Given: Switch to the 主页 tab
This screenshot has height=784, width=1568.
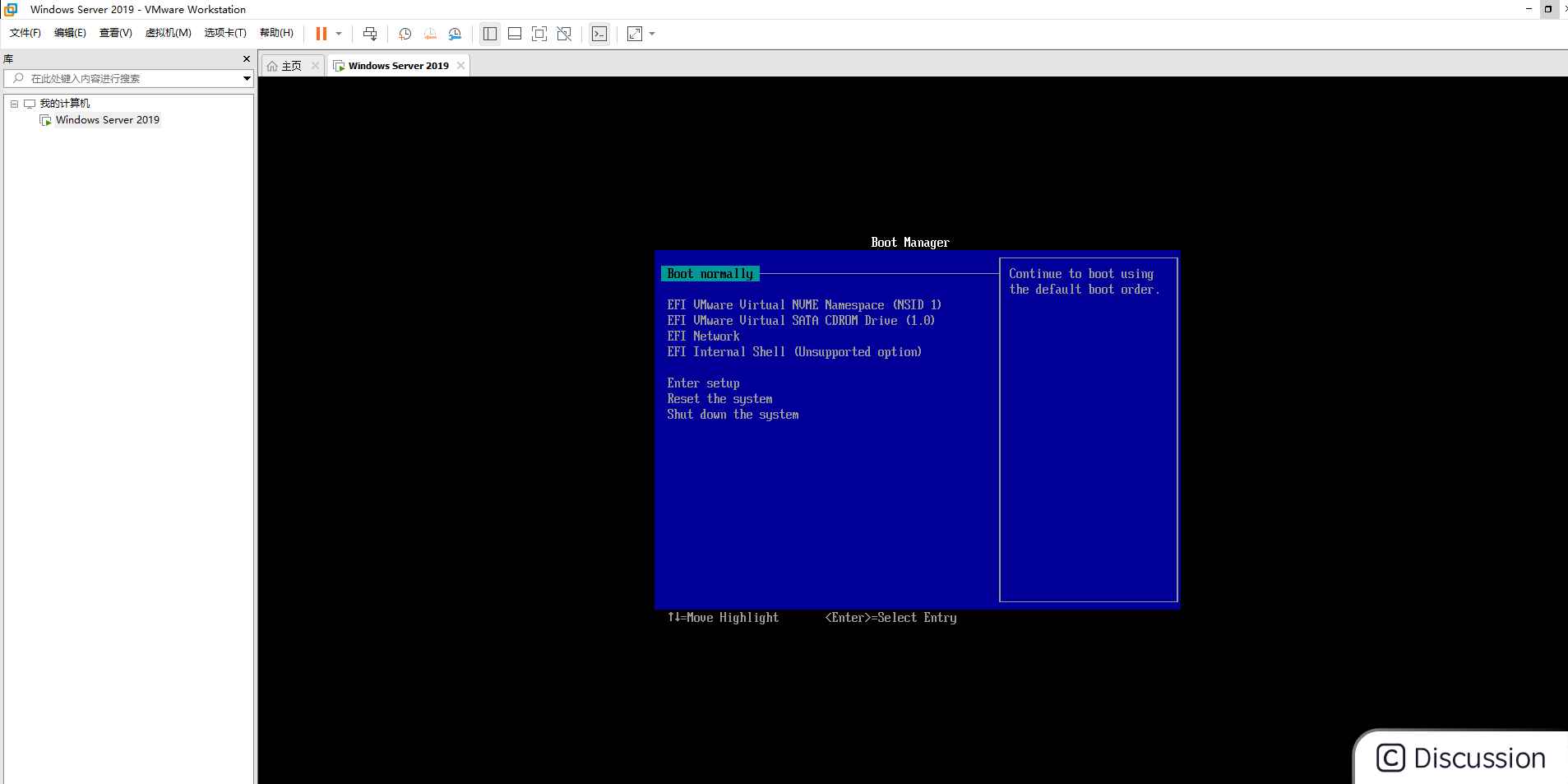Looking at the screenshot, I should point(289,65).
